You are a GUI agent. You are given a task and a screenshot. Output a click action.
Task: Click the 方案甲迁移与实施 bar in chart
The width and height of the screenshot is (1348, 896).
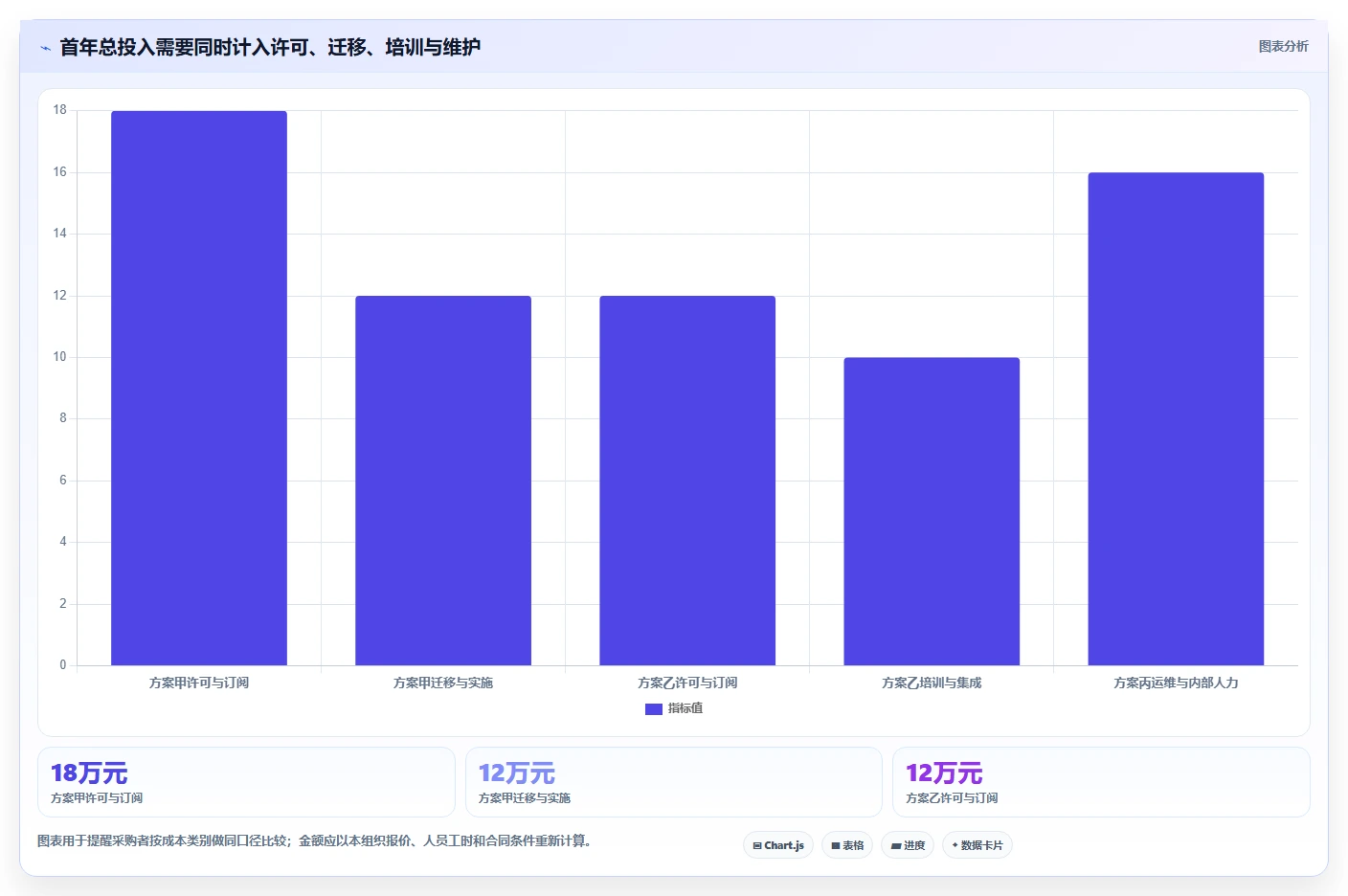pos(443,481)
